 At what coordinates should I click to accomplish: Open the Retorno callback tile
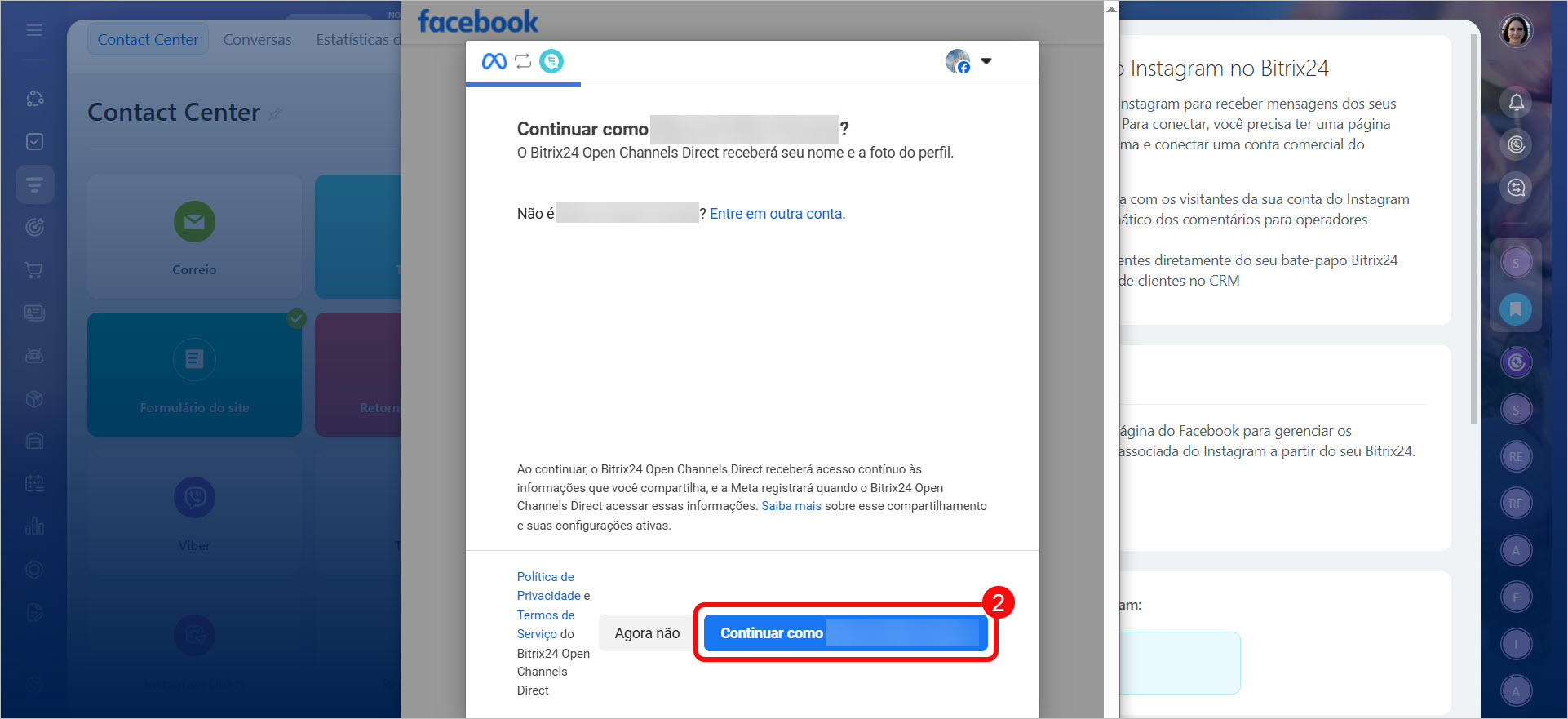tap(358, 375)
